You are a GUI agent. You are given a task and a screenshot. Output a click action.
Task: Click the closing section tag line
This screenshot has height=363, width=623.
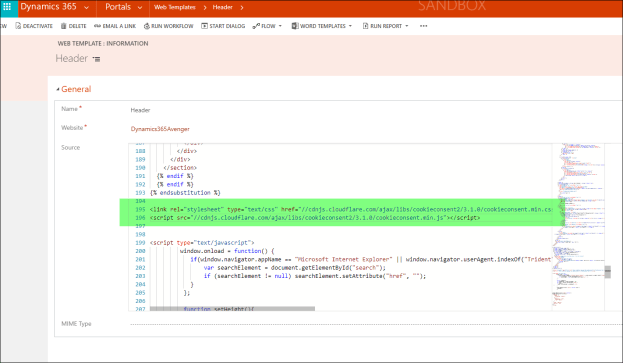[180, 168]
